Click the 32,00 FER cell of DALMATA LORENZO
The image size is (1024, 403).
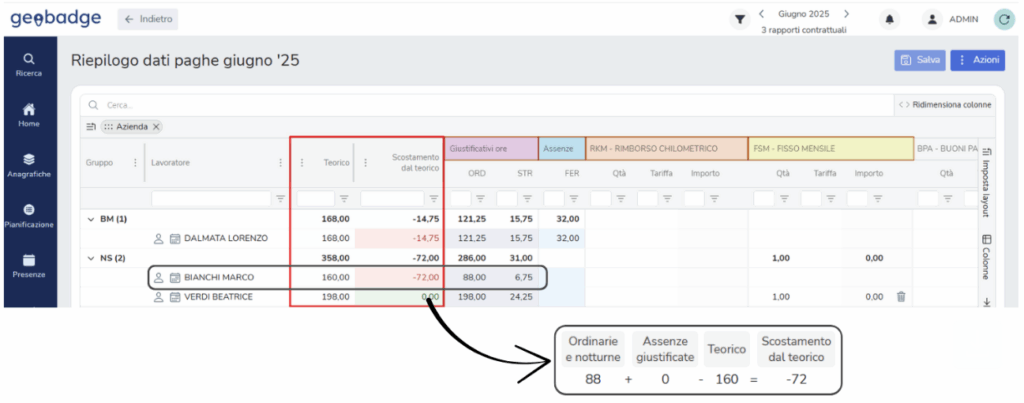(562, 239)
